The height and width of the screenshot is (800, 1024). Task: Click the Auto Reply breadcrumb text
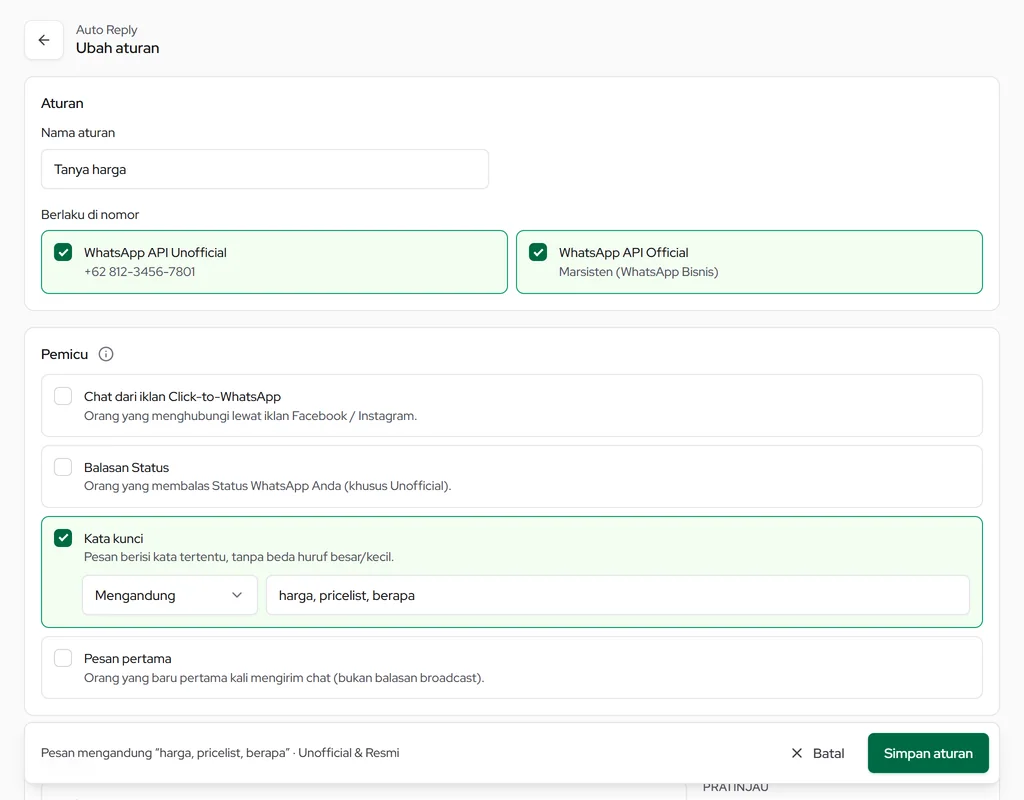106,29
